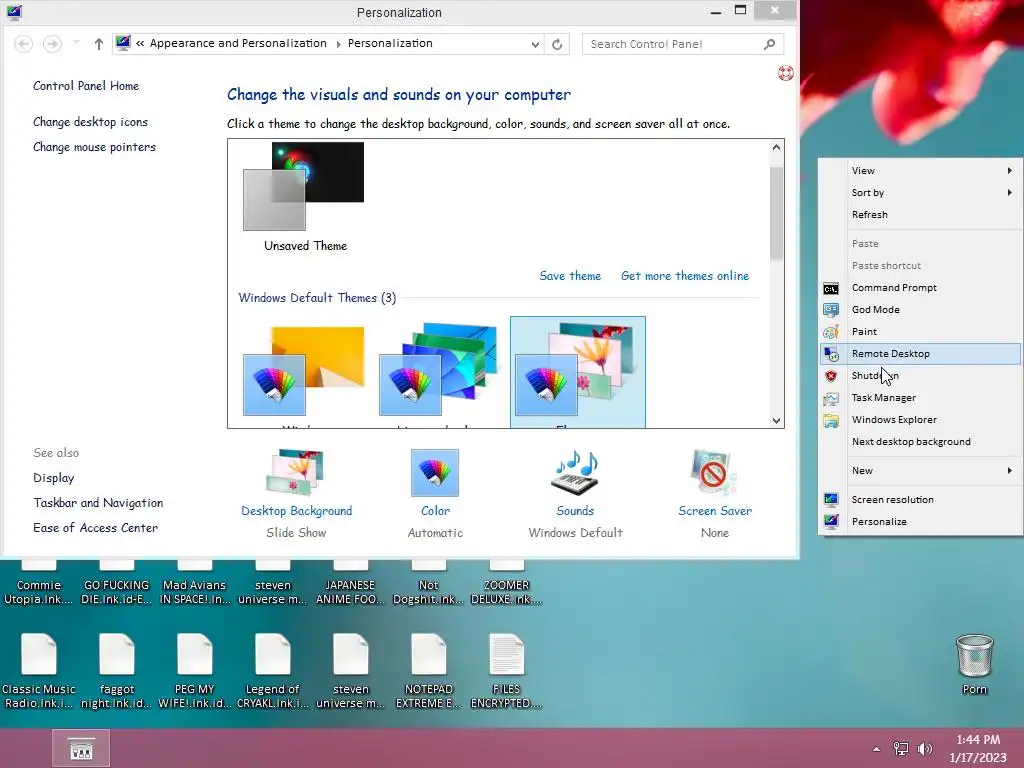Open the Desktop Background settings icon
Image resolution: width=1024 pixels, height=768 pixels.
coord(296,472)
